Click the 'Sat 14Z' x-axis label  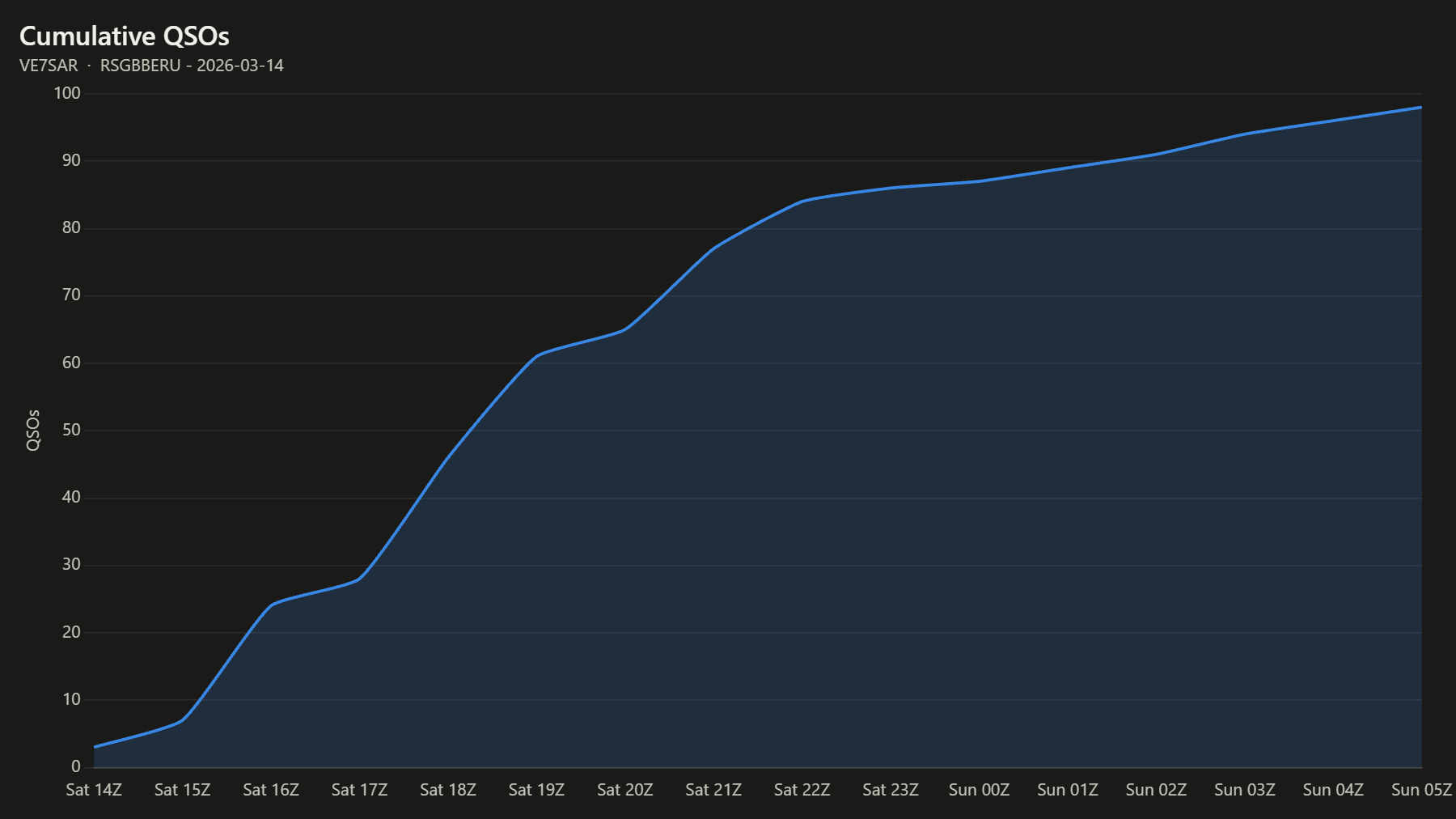point(94,790)
